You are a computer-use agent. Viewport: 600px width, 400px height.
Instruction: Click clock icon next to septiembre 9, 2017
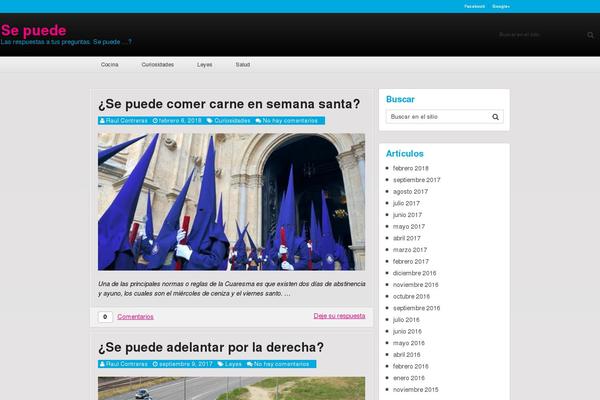[155, 364]
